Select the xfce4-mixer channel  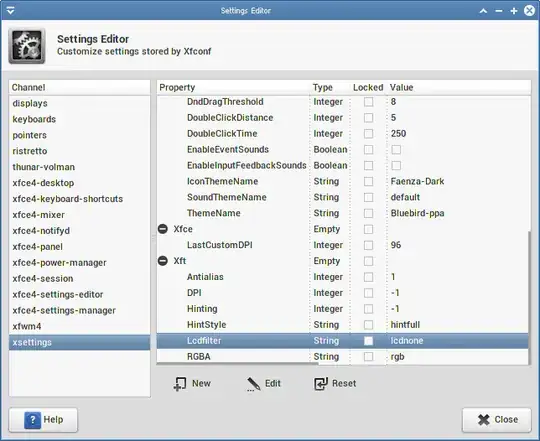tap(80, 215)
